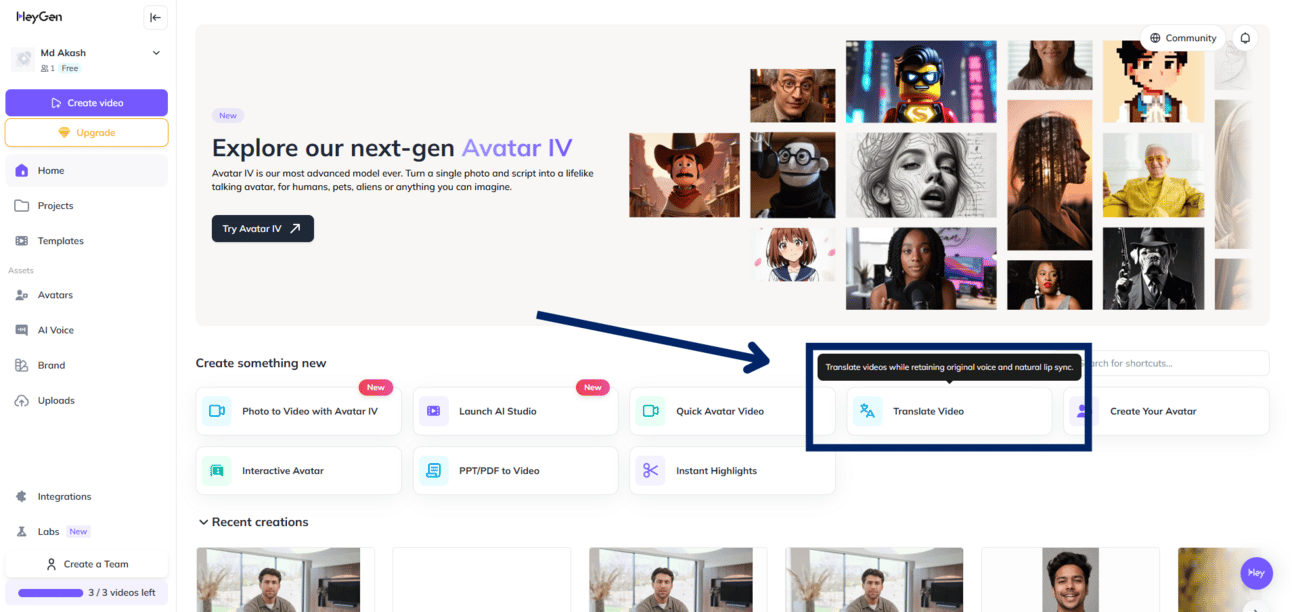Click the Quick Avatar Video camera icon
This screenshot has width=1292, height=612.
pos(650,411)
